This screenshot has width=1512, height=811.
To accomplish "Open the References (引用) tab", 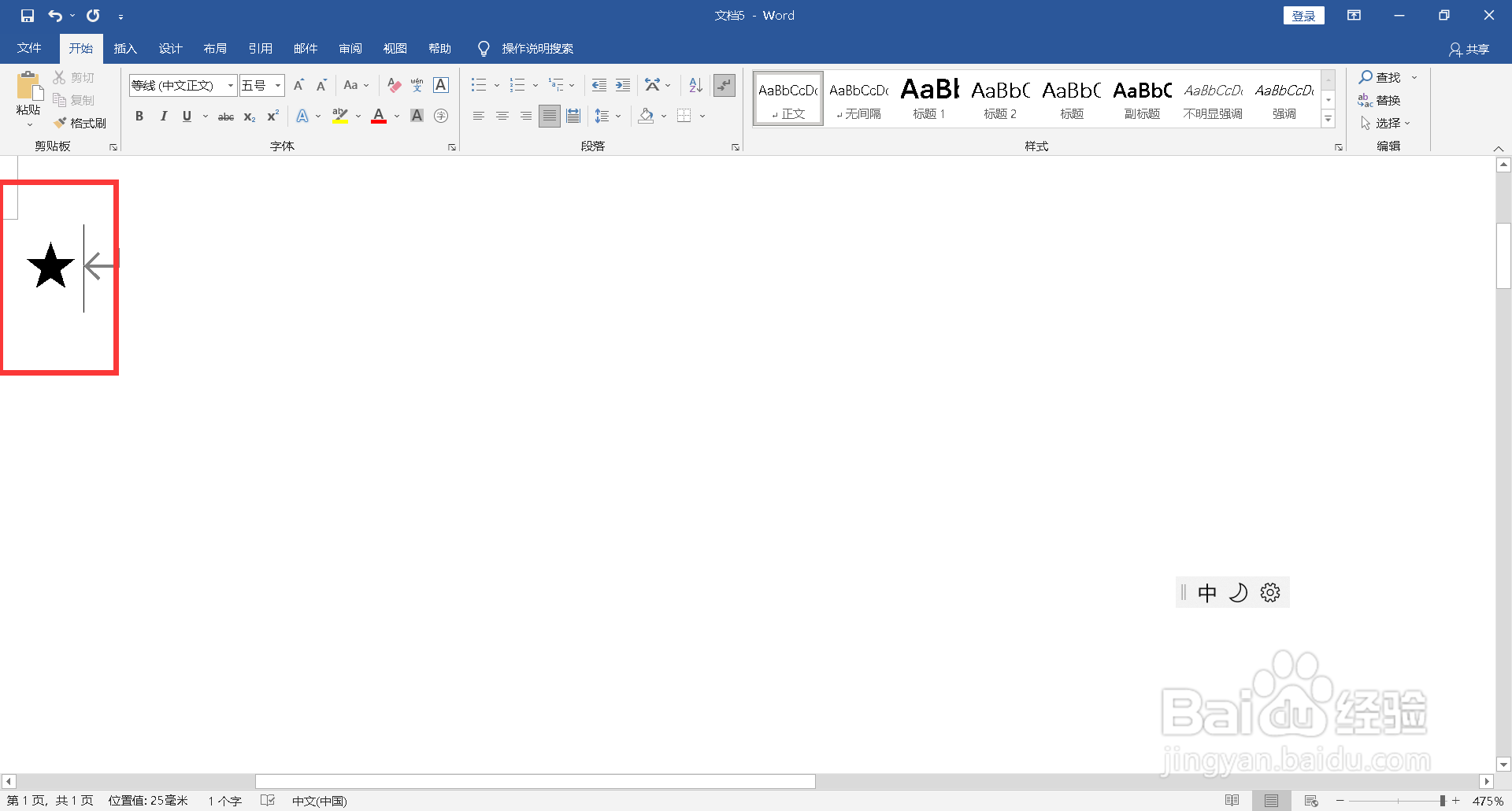I will [x=260, y=49].
